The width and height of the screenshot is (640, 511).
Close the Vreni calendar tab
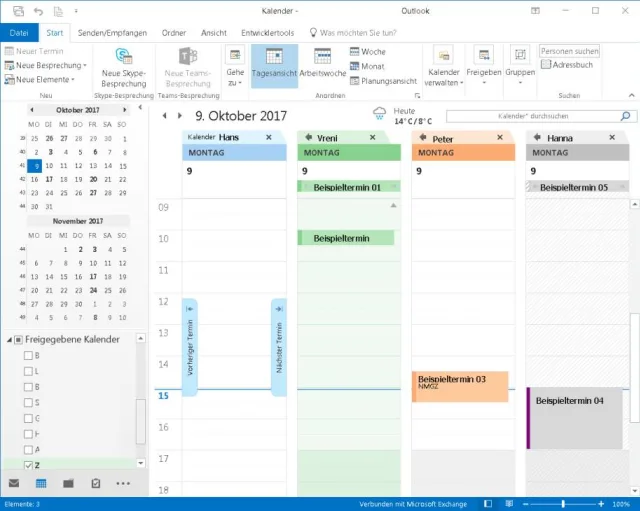pos(373,138)
